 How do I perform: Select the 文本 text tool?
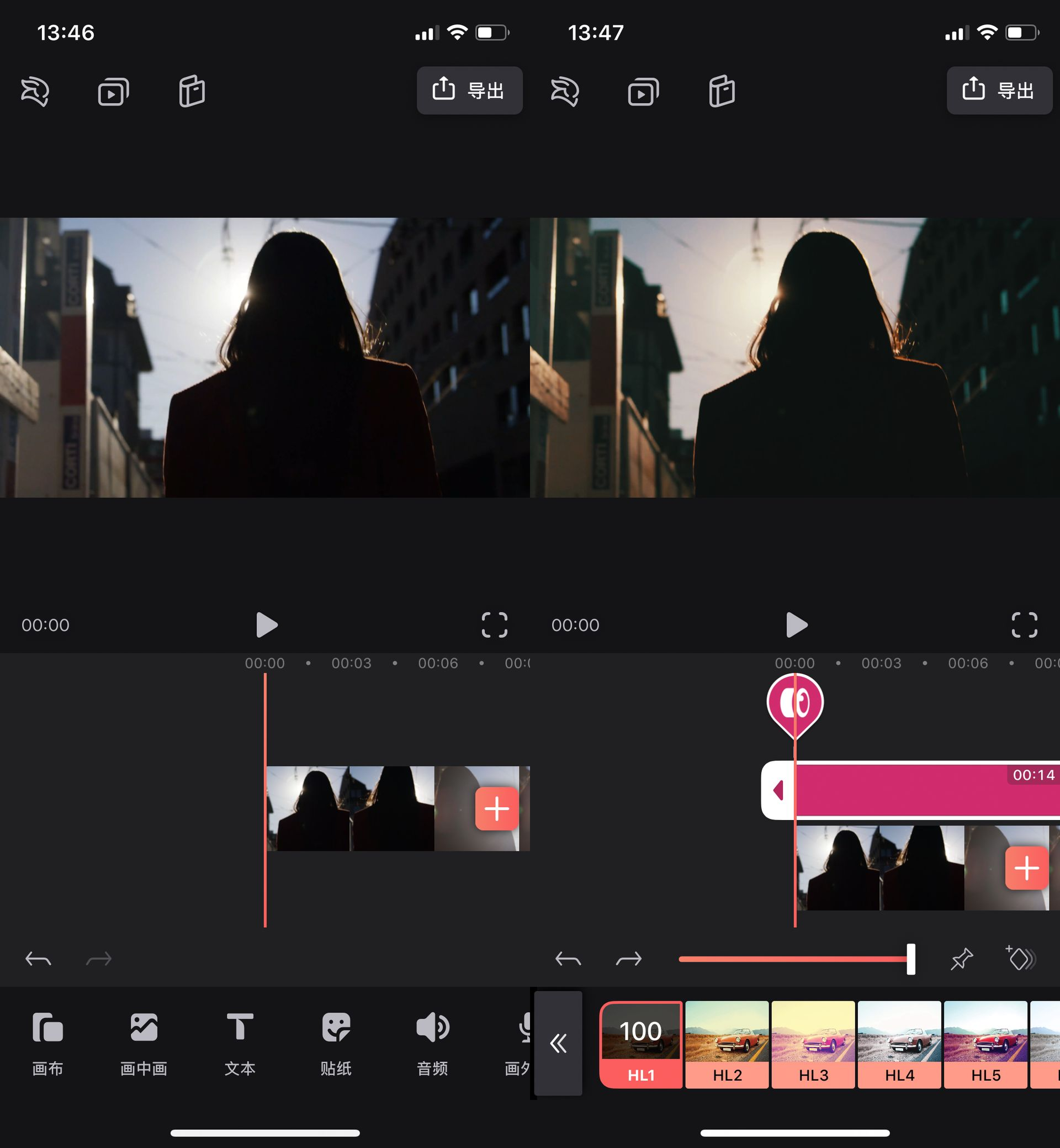[240, 1043]
